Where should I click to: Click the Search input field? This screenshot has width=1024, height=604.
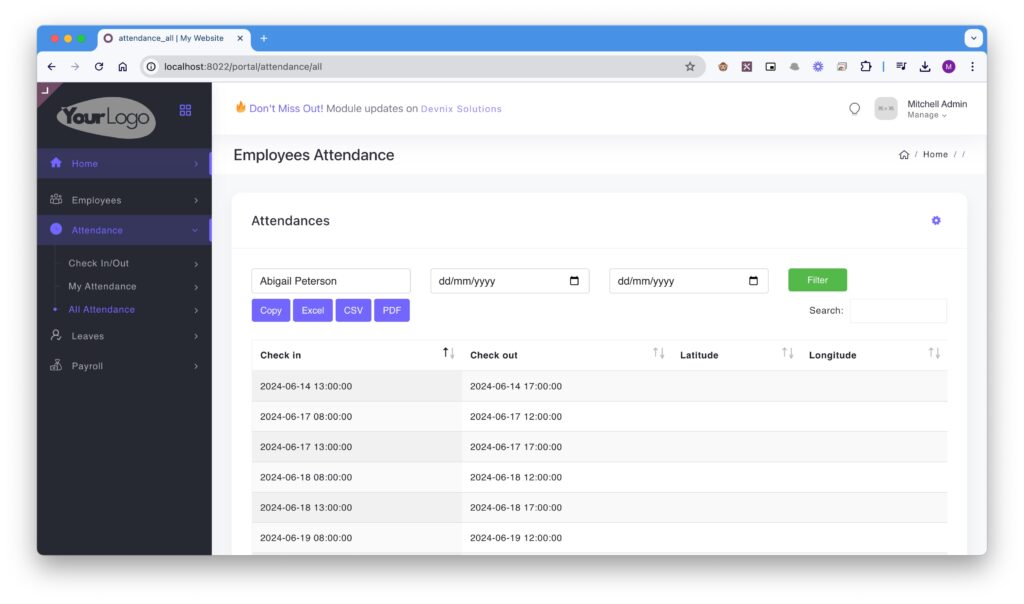pyautogui.click(x=897, y=311)
